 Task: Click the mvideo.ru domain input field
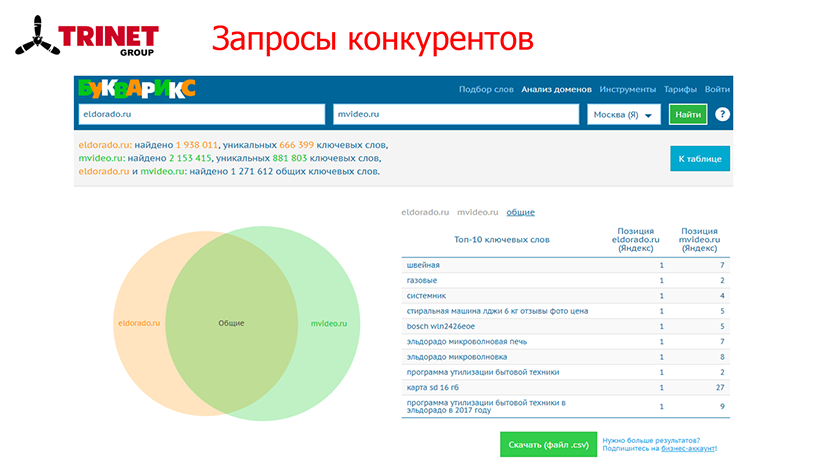(456, 114)
